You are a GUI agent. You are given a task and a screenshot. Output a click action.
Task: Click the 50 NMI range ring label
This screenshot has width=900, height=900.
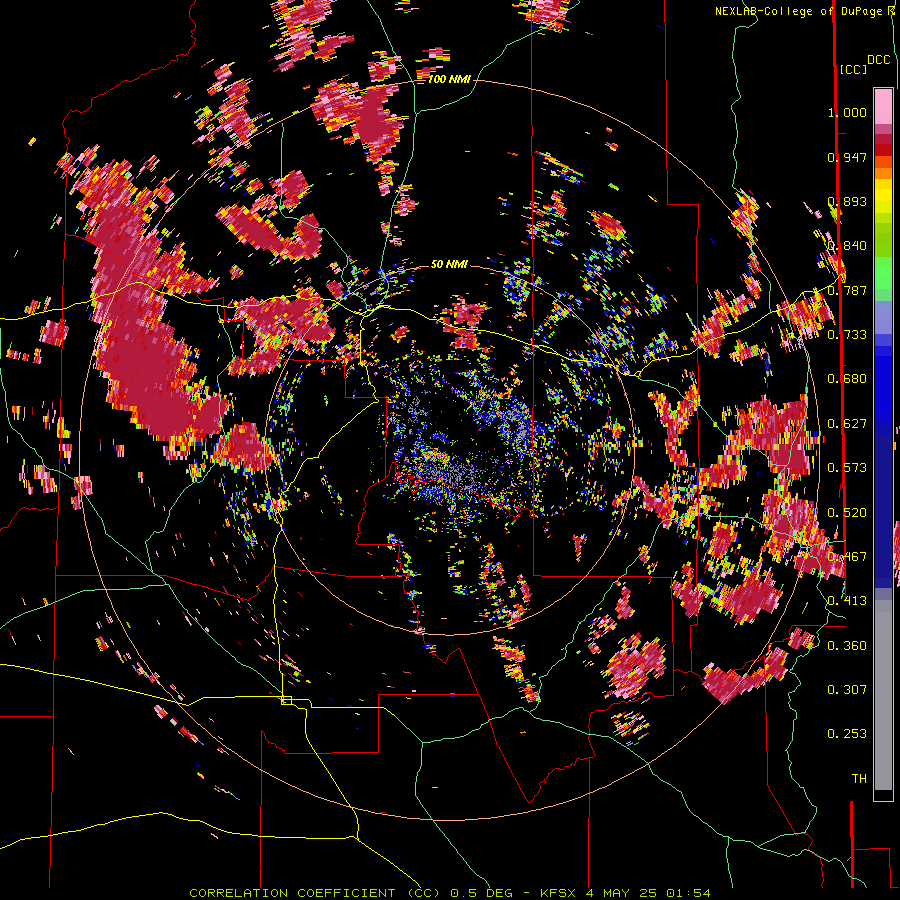click(x=449, y=264)
